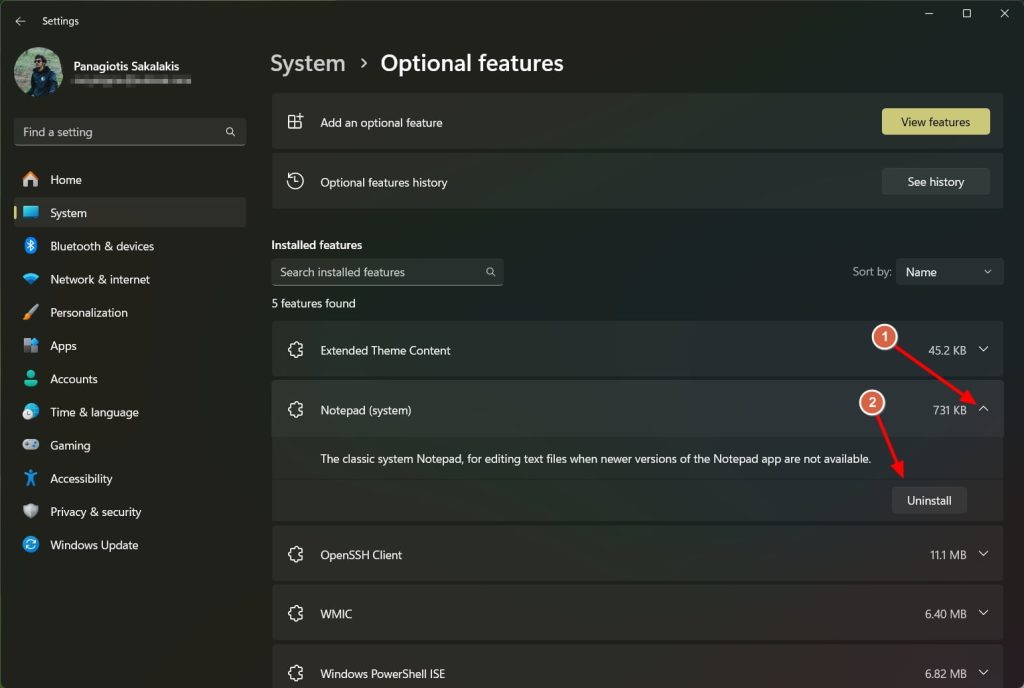Image resolution: width=1024 pixels, height=688 pixels.
Task: Expand the WMIC feature row
Action: click(x=982, y=613)
